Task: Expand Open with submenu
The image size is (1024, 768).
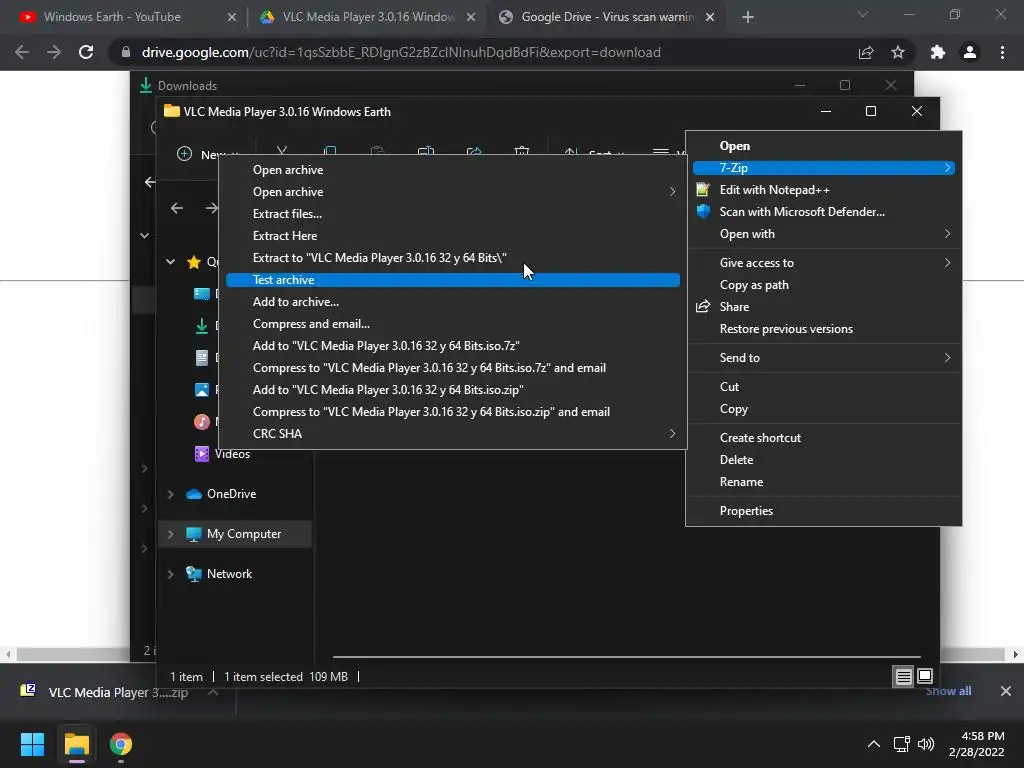Action: pyautogui.click(x=824, y=234)
